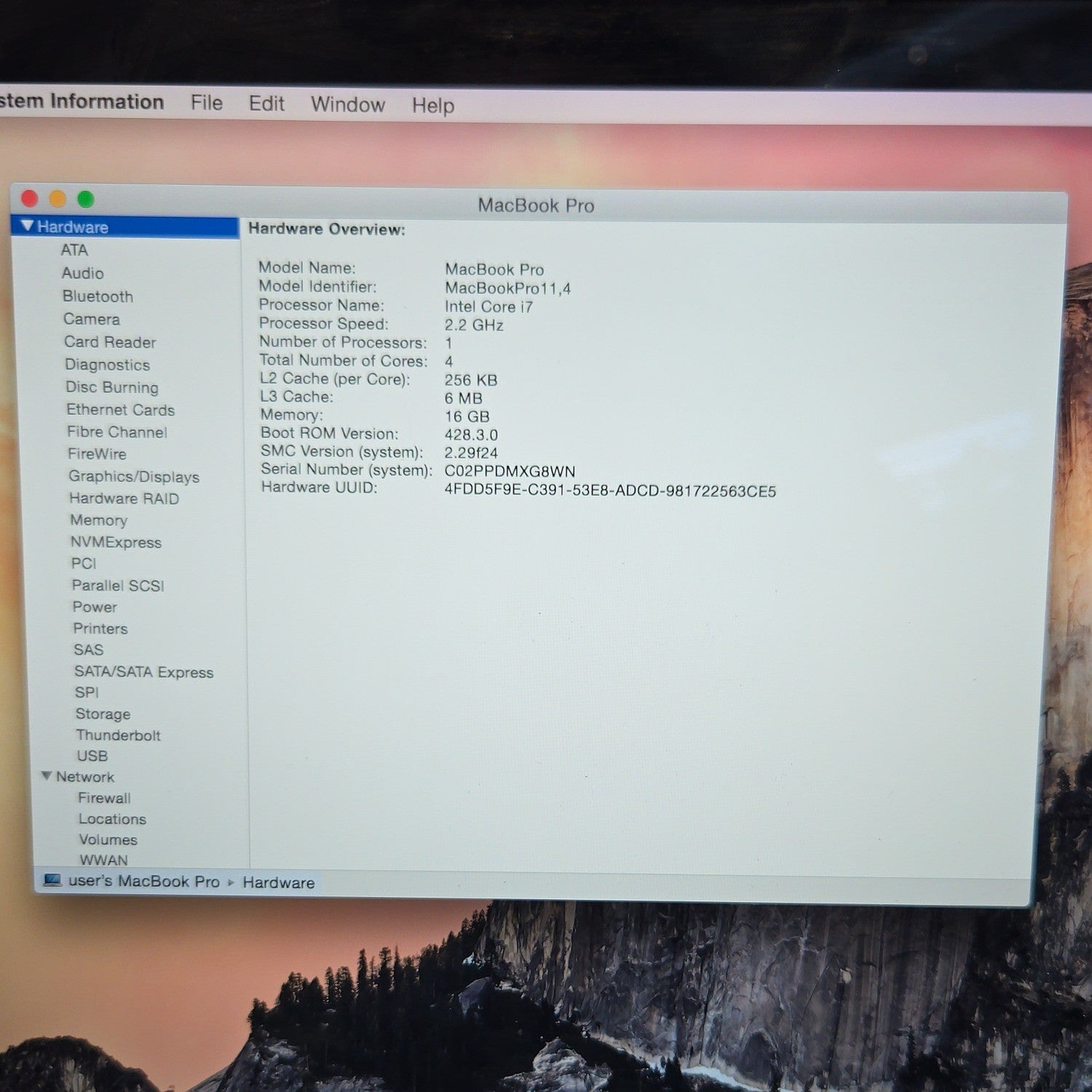Select WWAN under Network
This screenshot has height=1092, width=1092.
pos(104,860)
